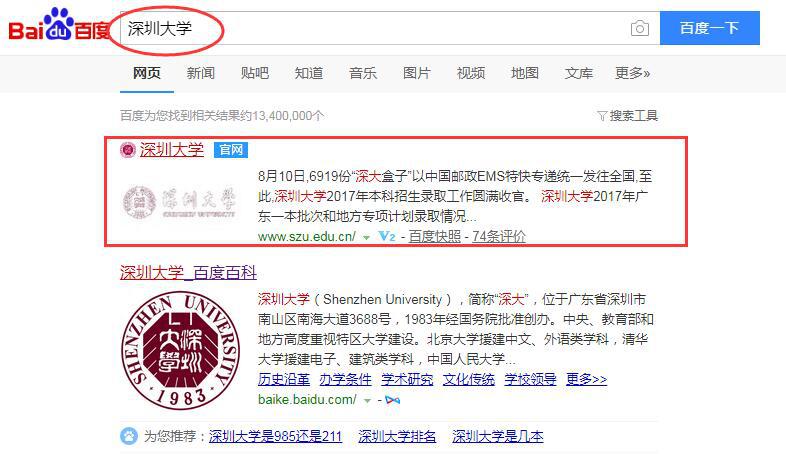Open the 深圳大学_百度百科 result link
This screenshot has height=454, width=786.
(188, 272)
